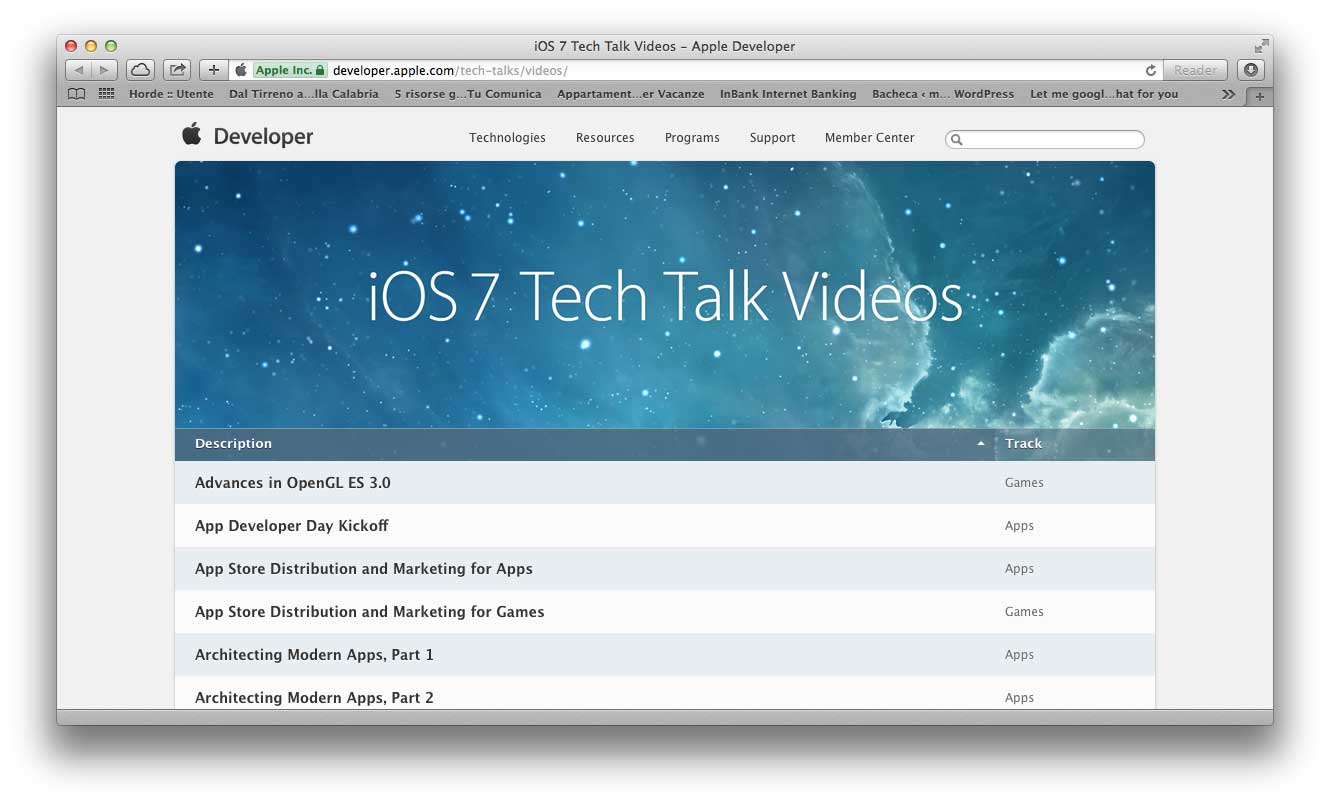Sort the table by Description column
The height and width of the screenshot is (804, 1330).
click(233, 444)
